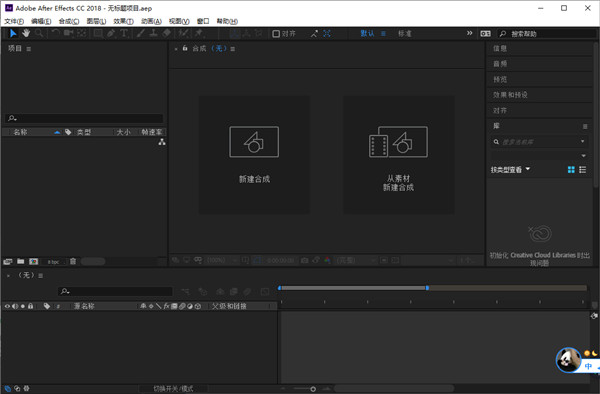Open the 效果(T) menu
The image size is (600, 394).
coord(123,21)
